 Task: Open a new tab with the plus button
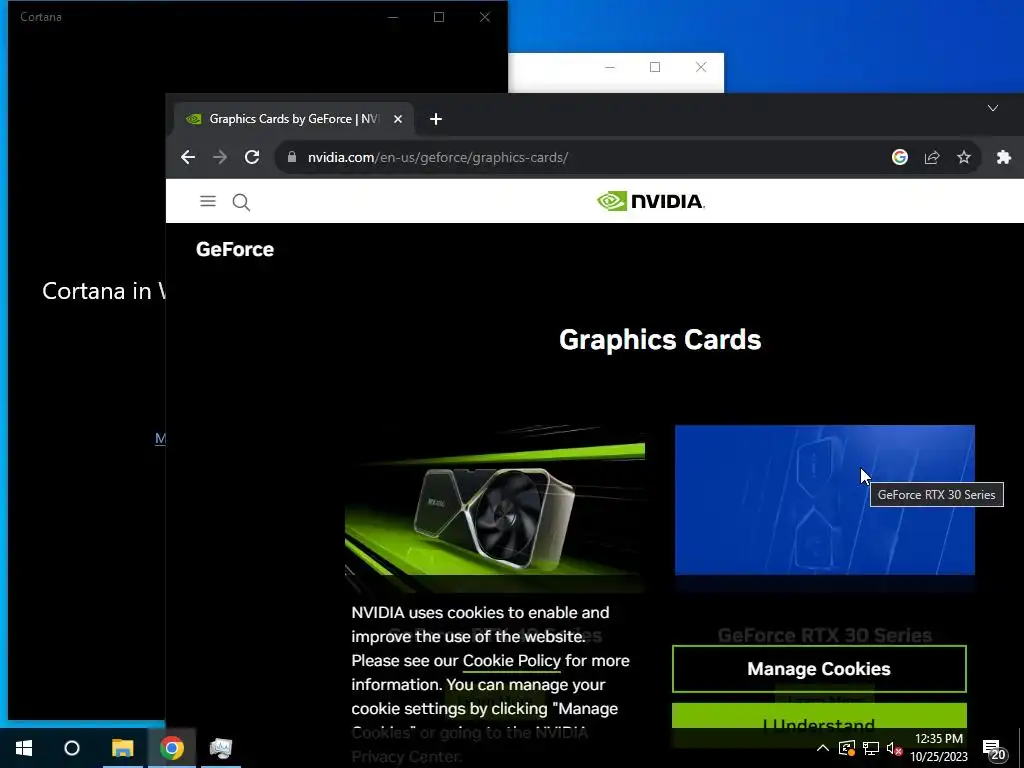coord(436,119)
